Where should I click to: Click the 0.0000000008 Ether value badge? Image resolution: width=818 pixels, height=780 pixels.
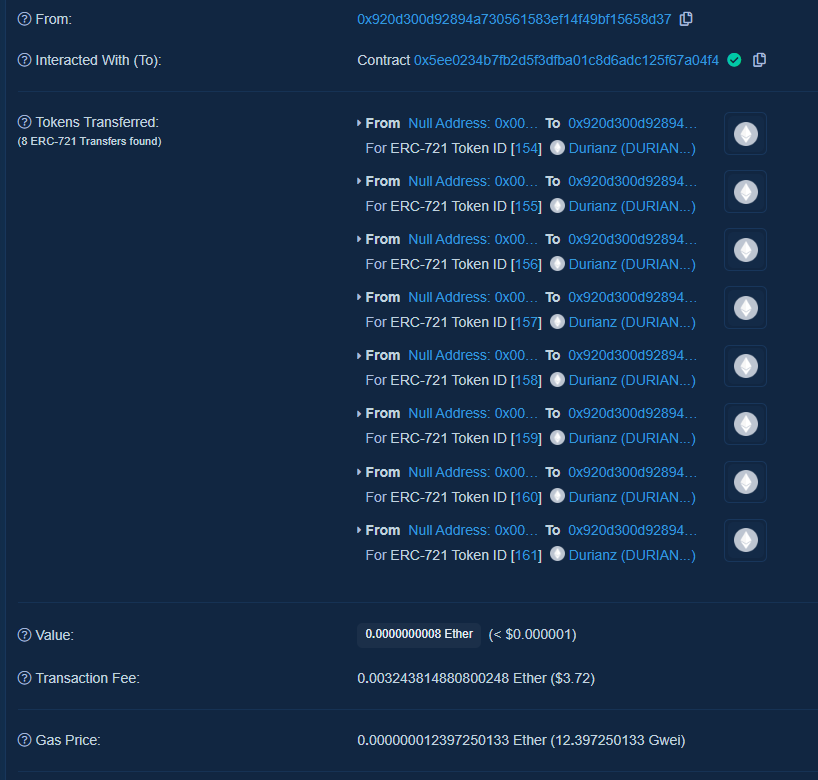pyautogui.click(x=419, y=634)
